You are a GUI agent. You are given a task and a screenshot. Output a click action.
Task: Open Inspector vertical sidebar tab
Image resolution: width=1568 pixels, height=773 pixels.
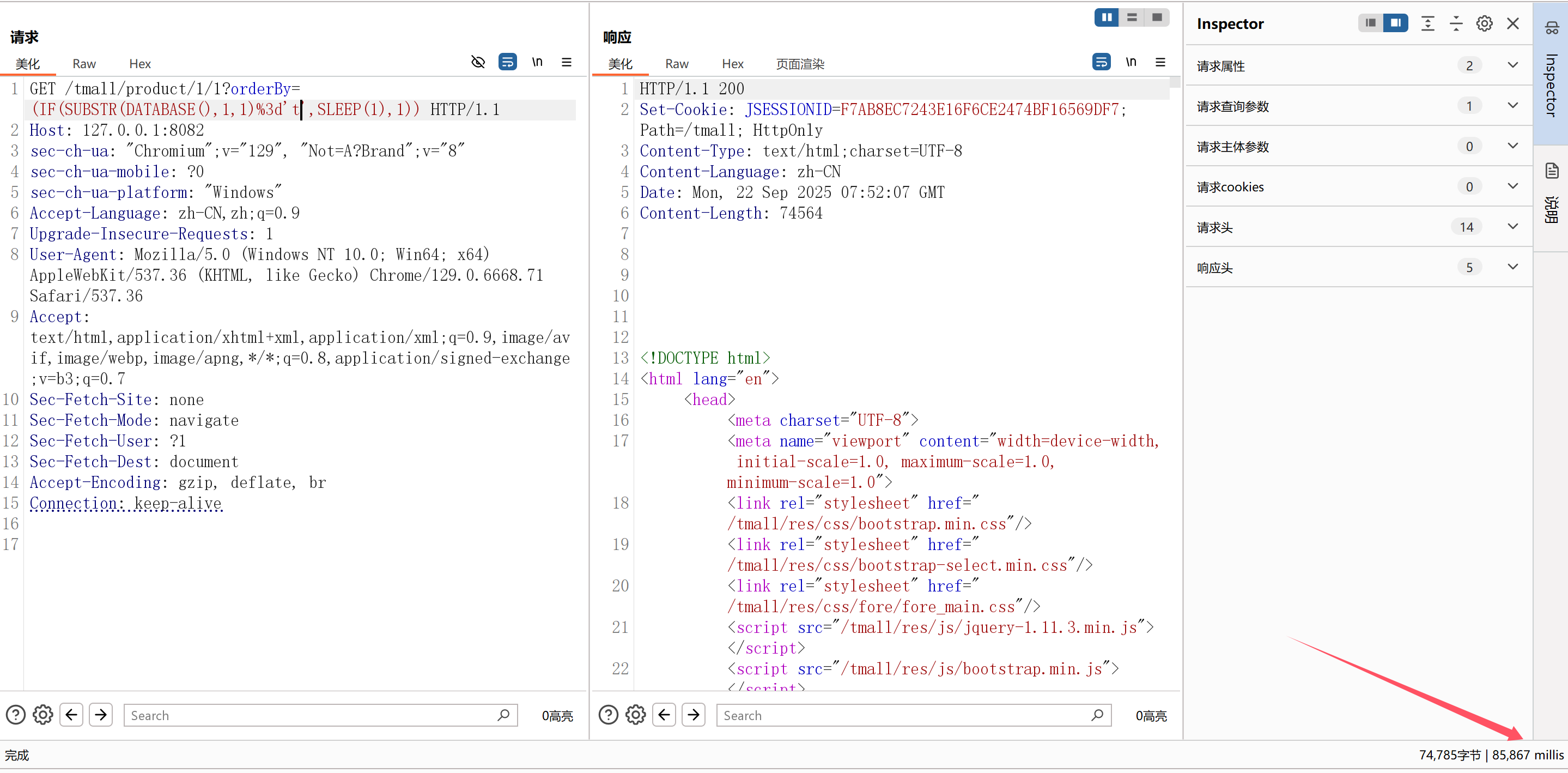pyautogui.click(x=1551, y=73)
